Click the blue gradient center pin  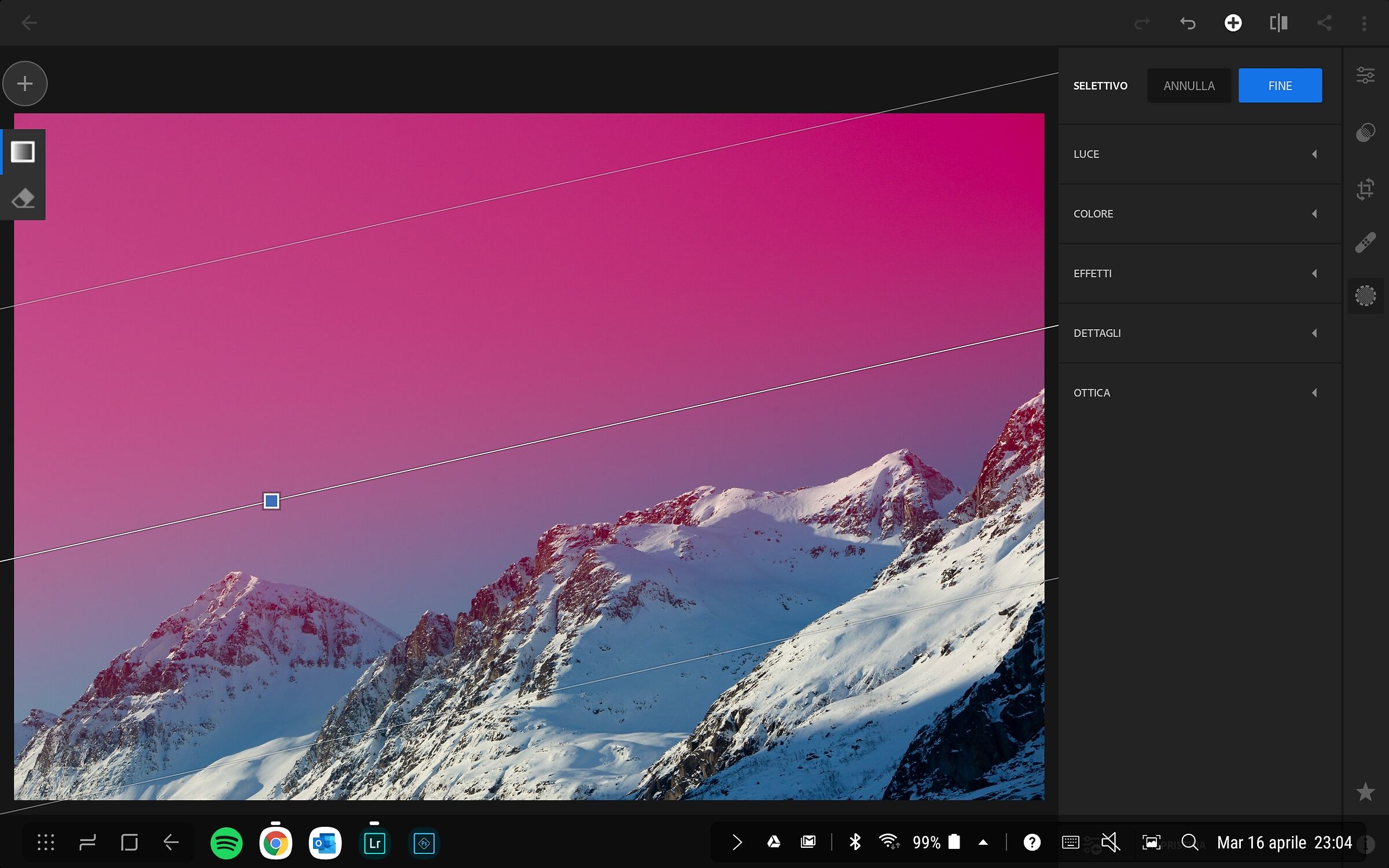tap(271, 501)
